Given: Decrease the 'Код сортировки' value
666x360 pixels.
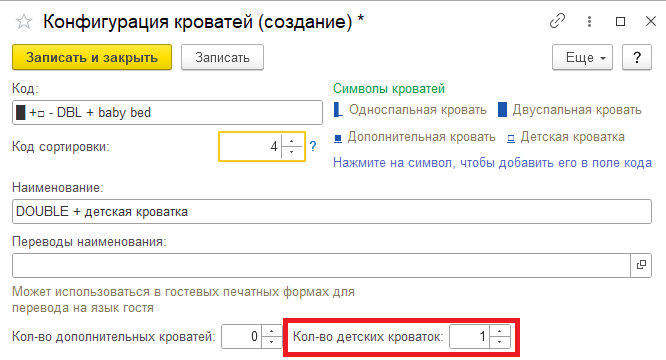Looking at the screenshot, I should pos(292,152).
